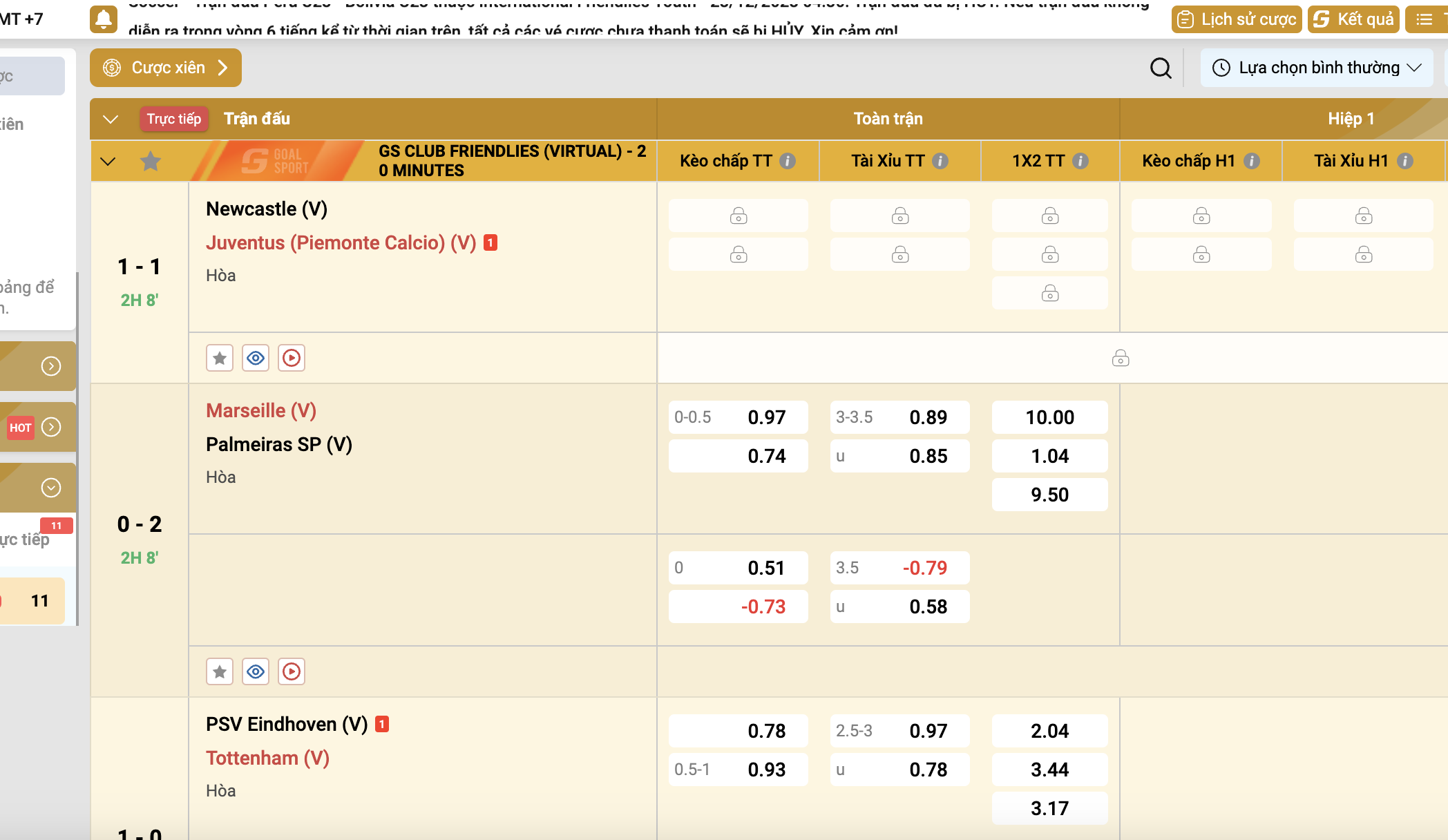This screenshot has width=1448, height=840.
Task: Click the notification bell icon
Action: point(104,19)
